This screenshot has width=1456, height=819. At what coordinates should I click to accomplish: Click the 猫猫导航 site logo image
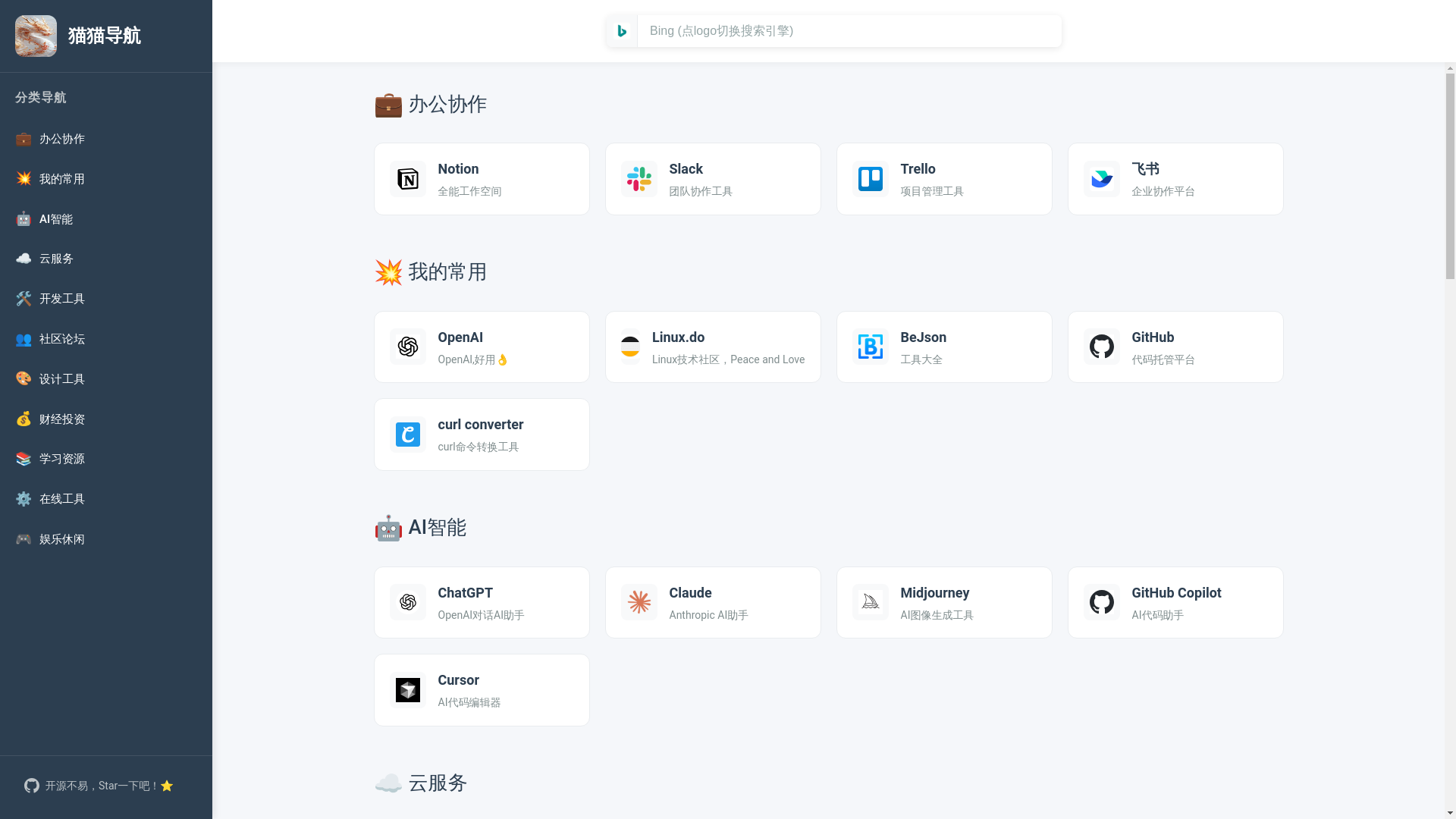pyautogui.click(x=36, y=36)
